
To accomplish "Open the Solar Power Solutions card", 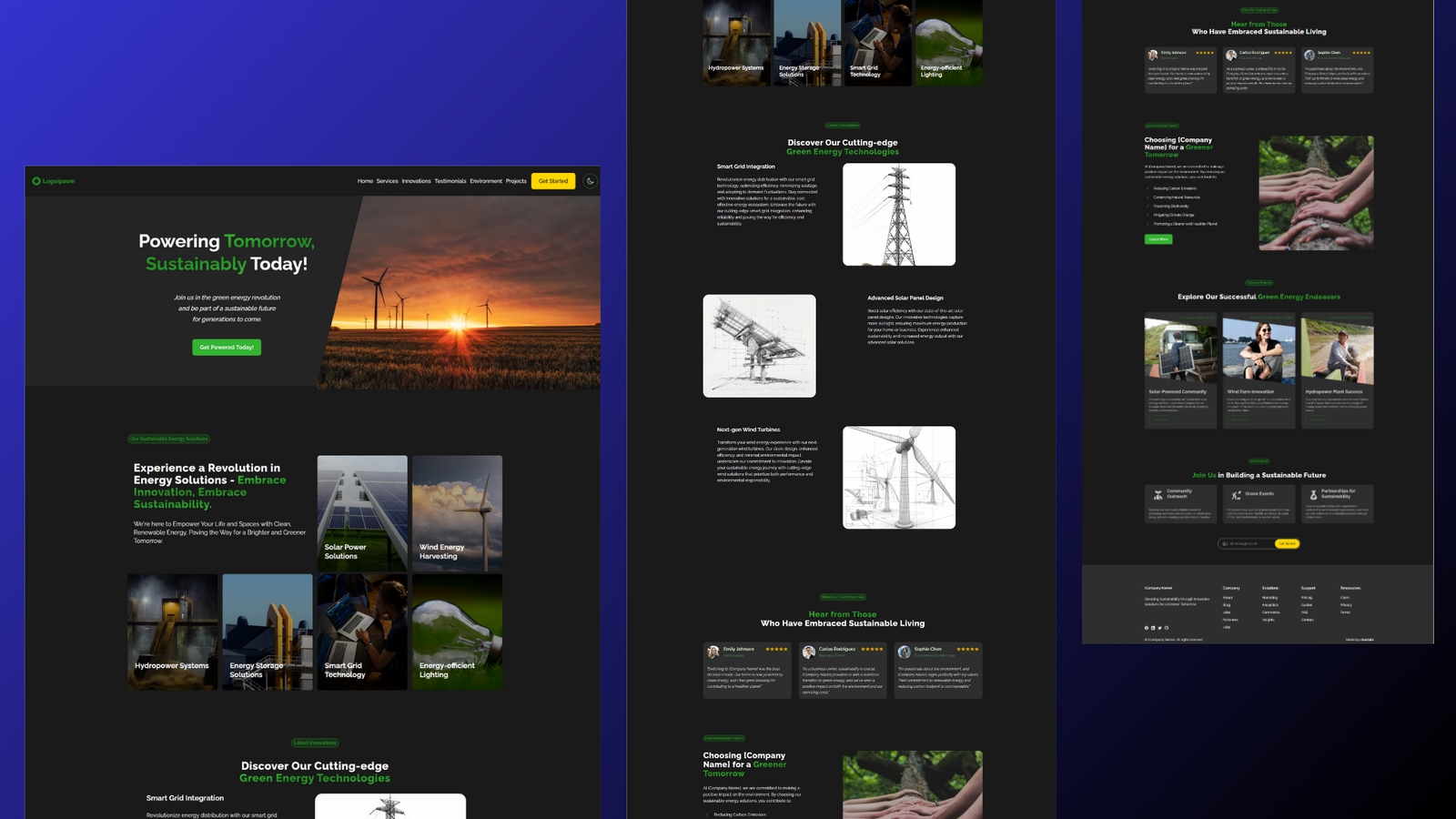I will (x=362, y=513).
